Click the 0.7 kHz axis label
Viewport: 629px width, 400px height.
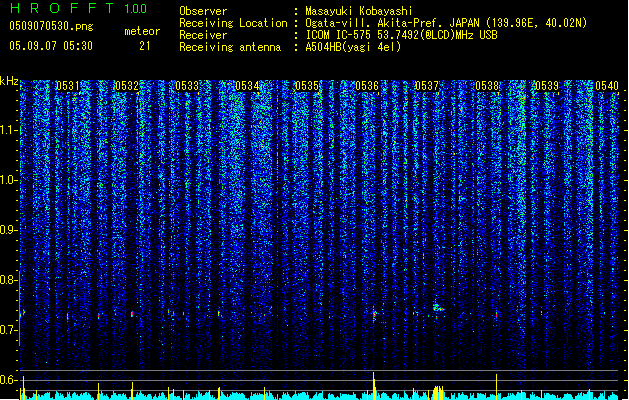8,330
